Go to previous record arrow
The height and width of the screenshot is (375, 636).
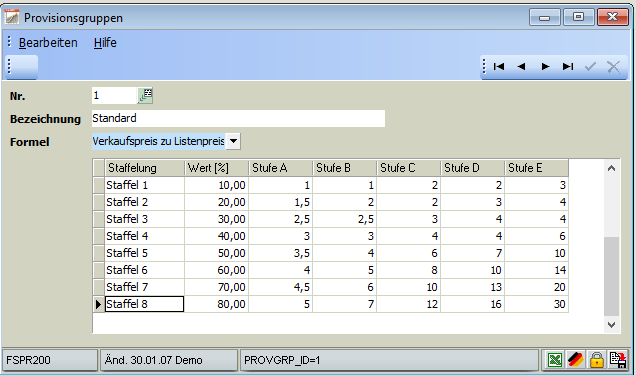(522, 66)
